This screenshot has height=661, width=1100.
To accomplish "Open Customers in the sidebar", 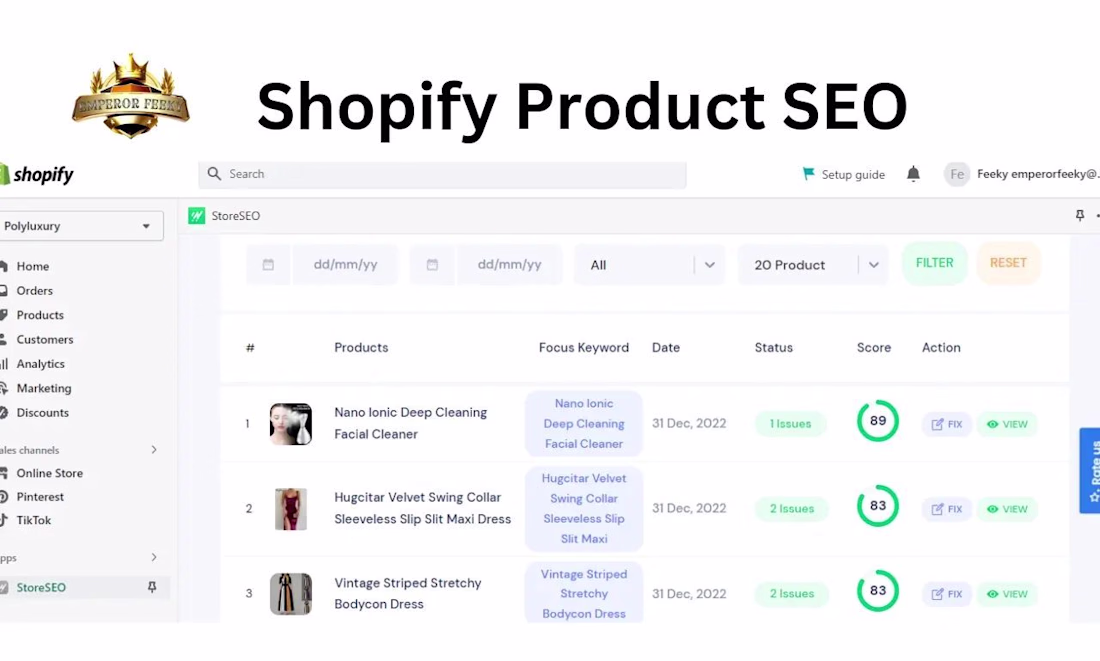I will pos(45,340).
